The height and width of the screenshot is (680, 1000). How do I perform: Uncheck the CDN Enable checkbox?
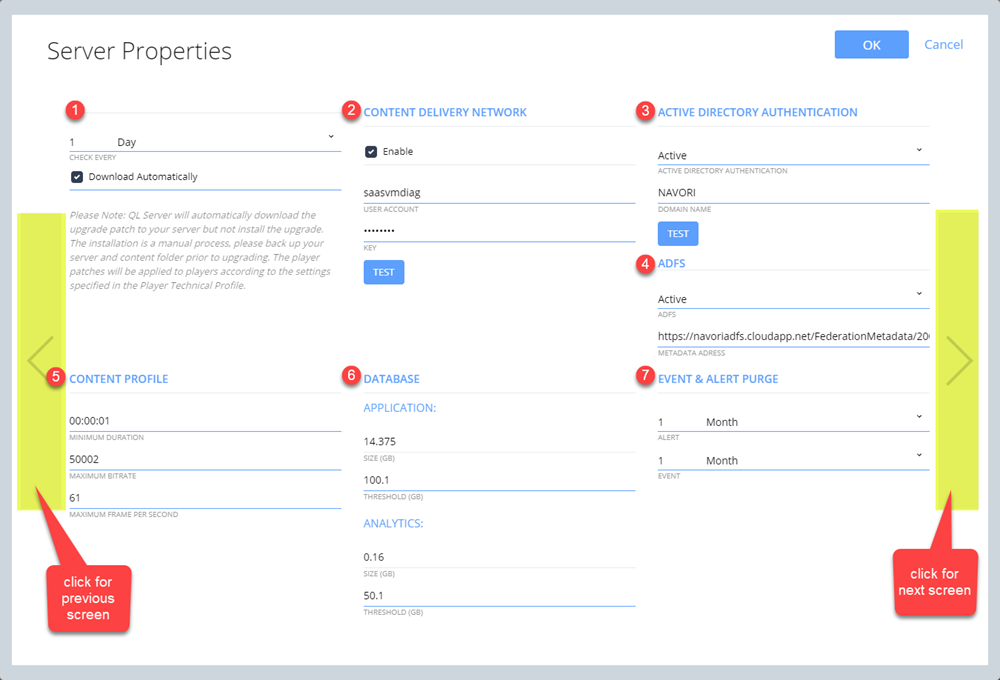(371, 152)
